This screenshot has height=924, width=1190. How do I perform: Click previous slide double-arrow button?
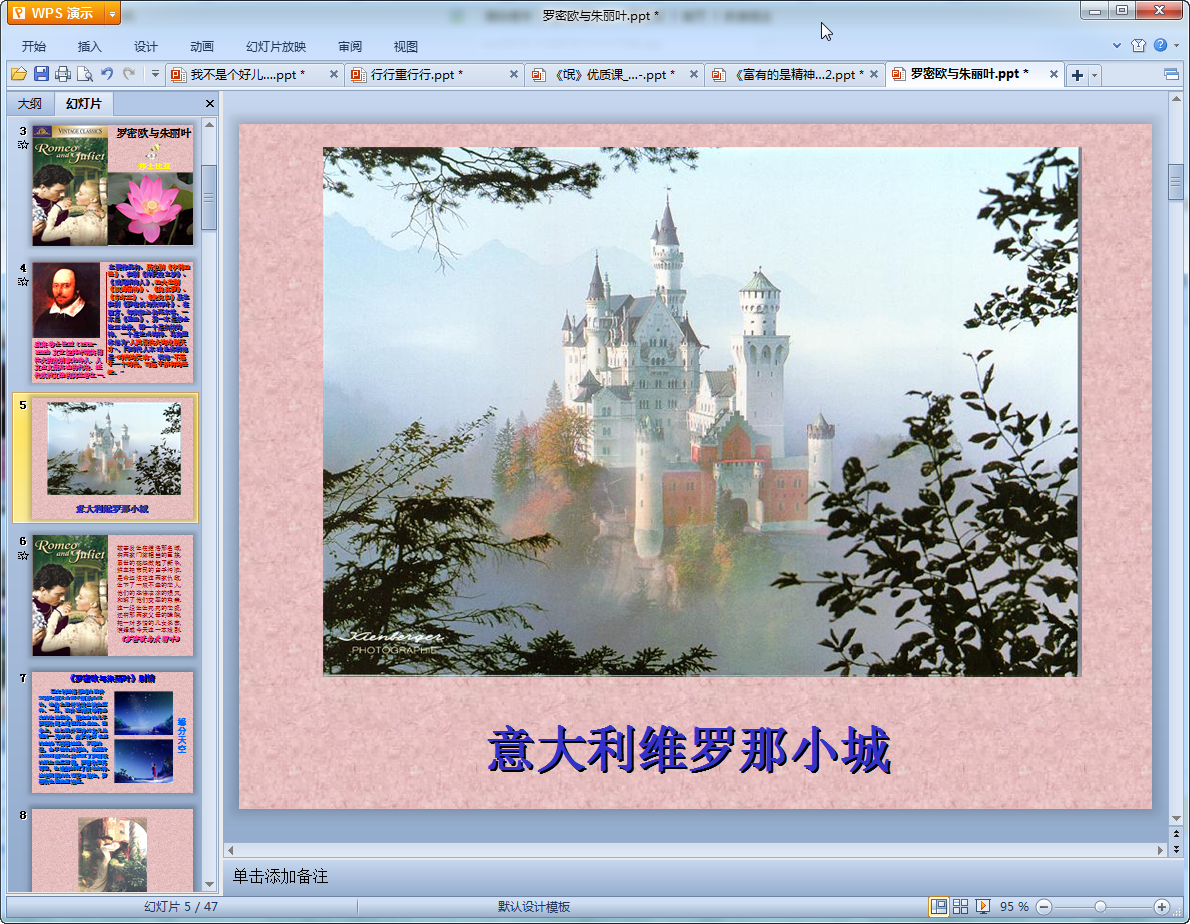(1176, 834)
